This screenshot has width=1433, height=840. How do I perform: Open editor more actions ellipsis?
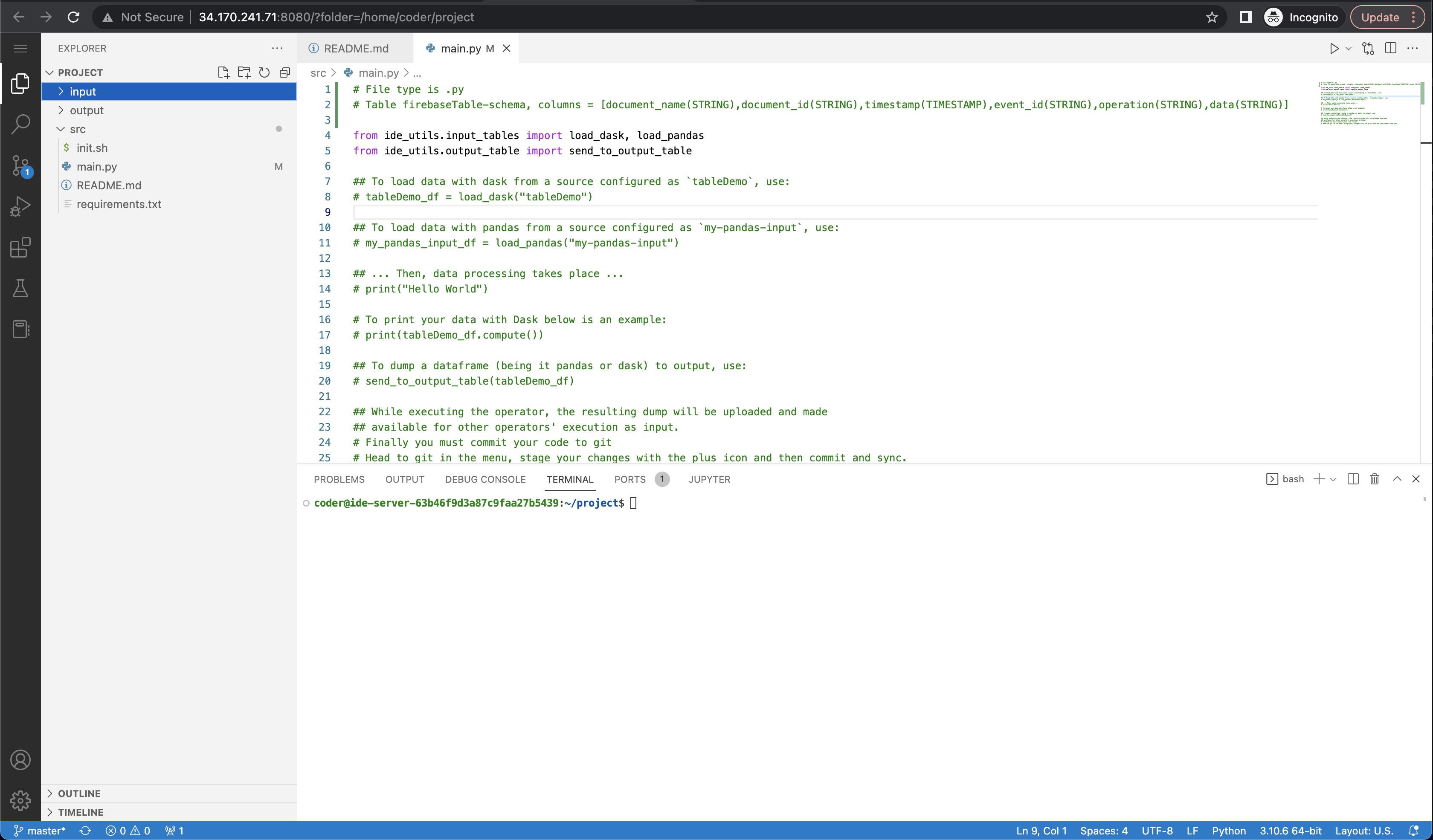[1413, 48]
